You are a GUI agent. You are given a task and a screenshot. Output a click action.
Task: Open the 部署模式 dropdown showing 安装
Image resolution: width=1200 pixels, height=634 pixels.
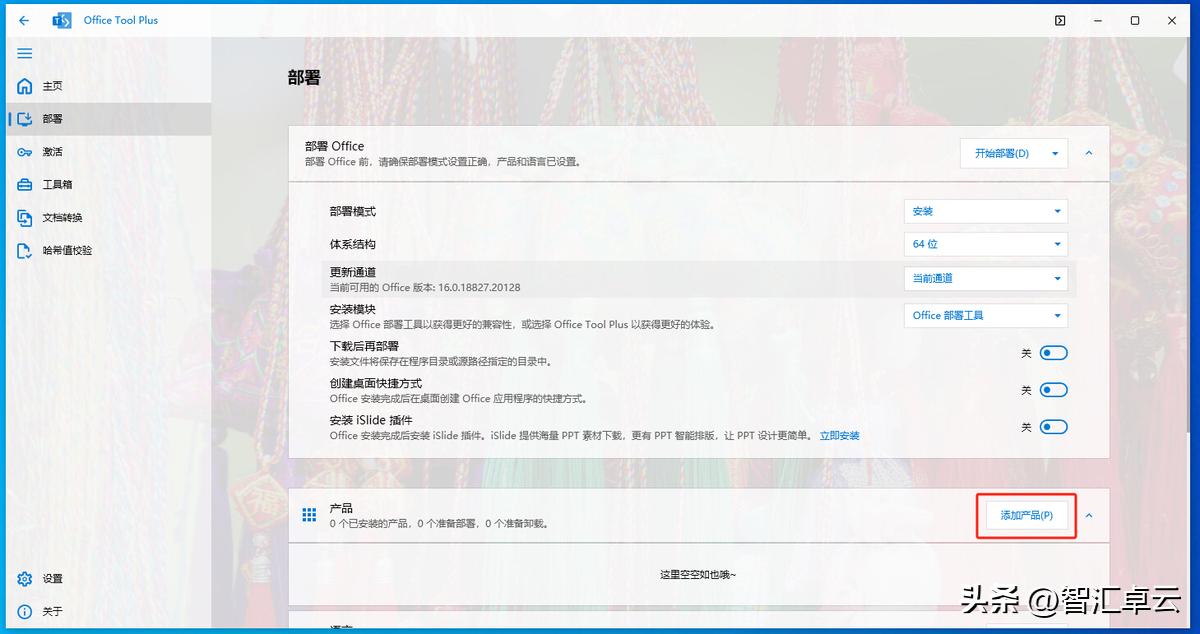985,210
